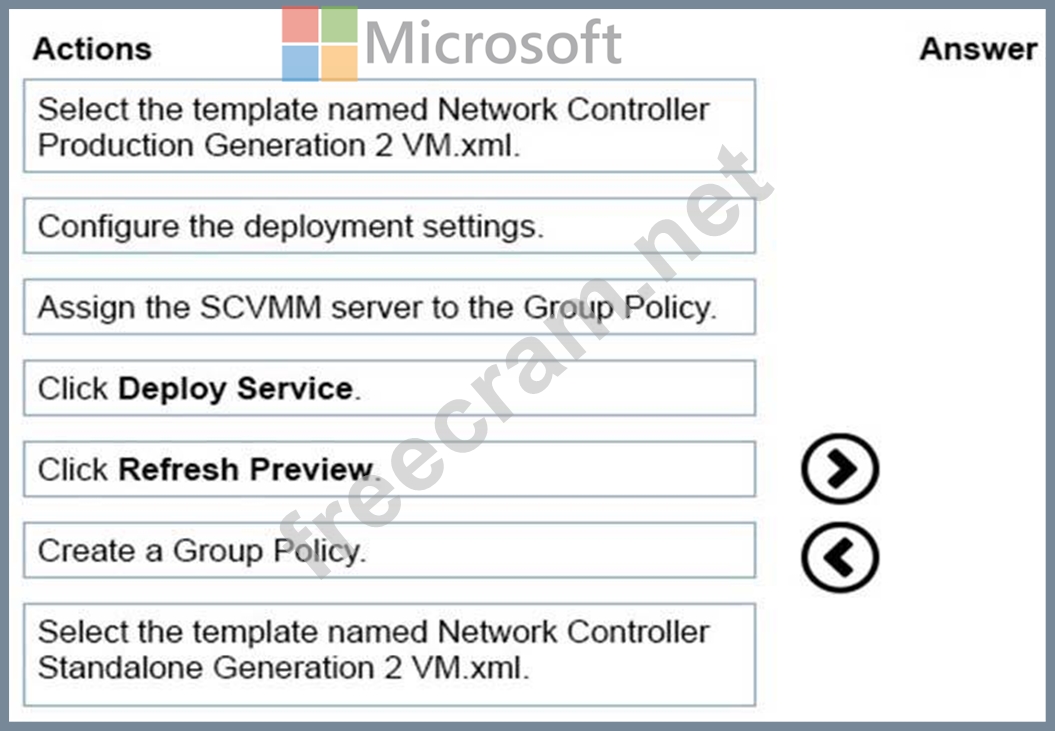This screenshot has width=1055, height=731.
Task: Click the Microsoft four-square logo
Action: pos(320,44)
